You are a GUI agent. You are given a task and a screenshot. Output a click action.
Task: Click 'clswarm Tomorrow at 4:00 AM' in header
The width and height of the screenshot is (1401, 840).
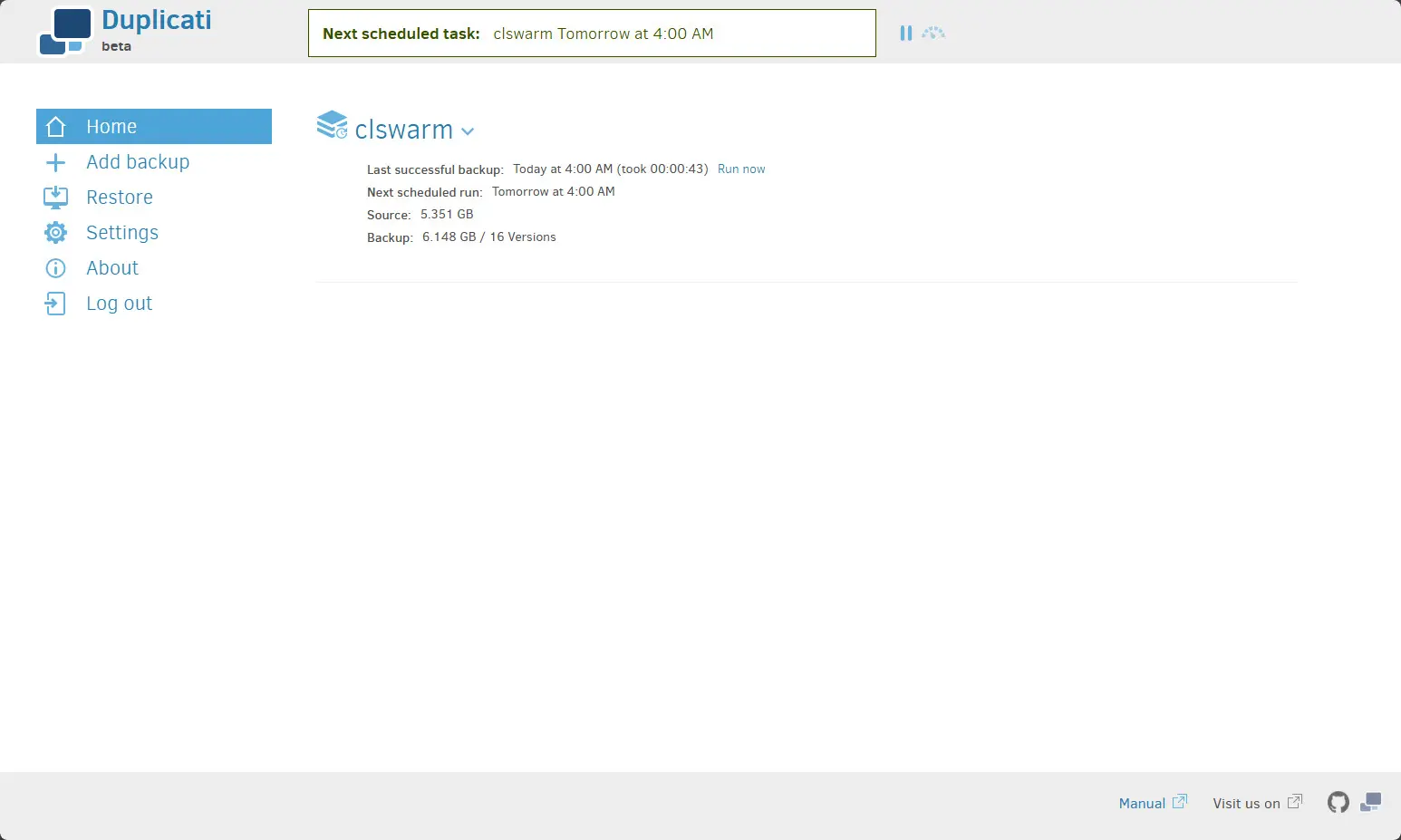coord(604,34)
